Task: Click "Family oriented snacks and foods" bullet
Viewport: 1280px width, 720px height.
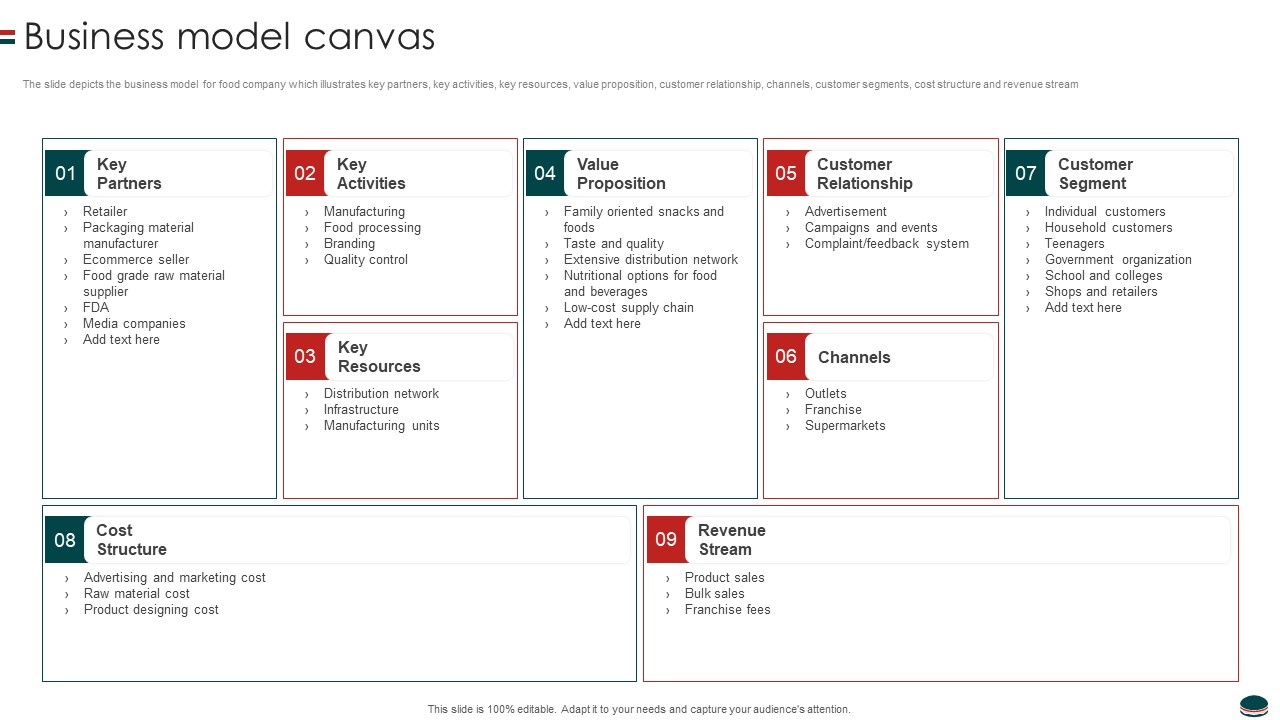Action: point(644,220)
